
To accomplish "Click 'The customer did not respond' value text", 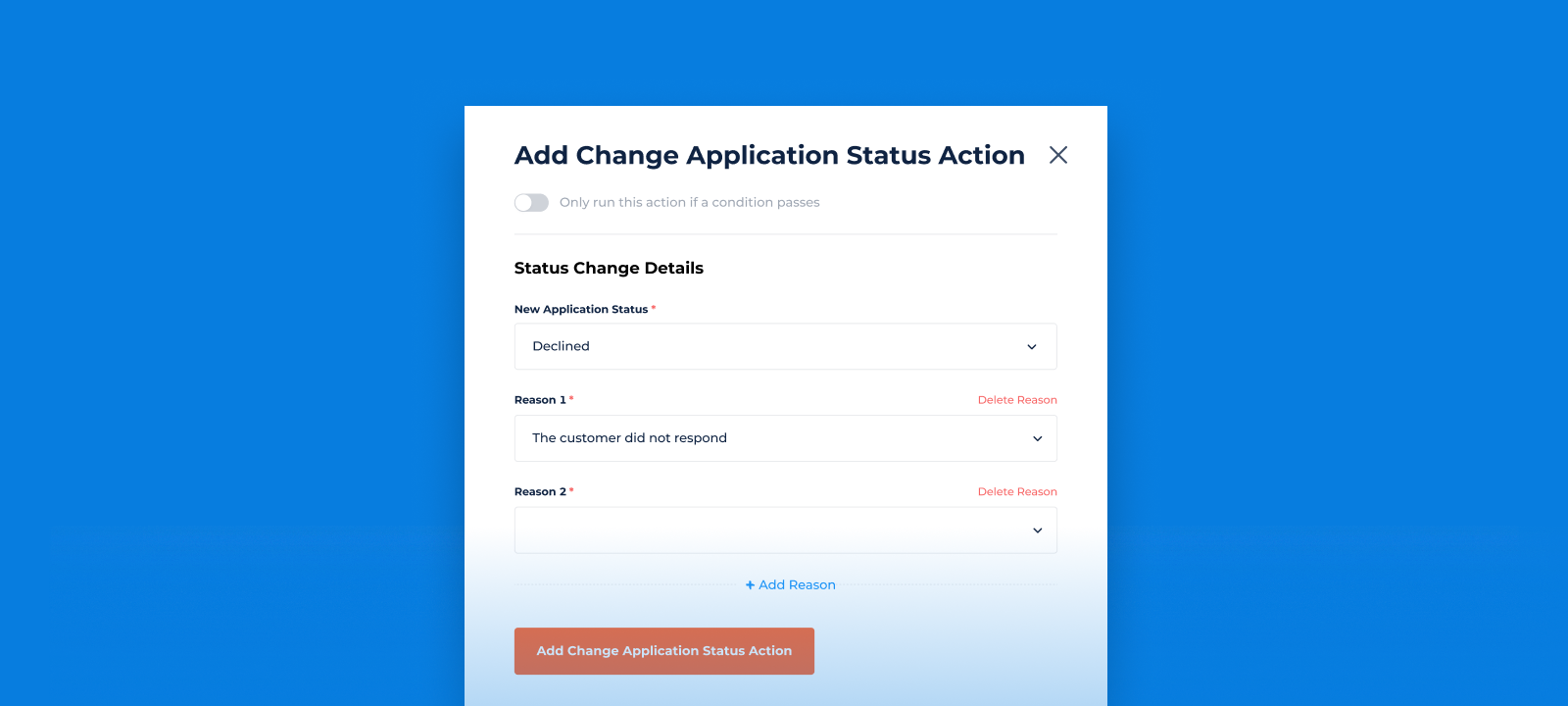I will (x=629, y=438).
